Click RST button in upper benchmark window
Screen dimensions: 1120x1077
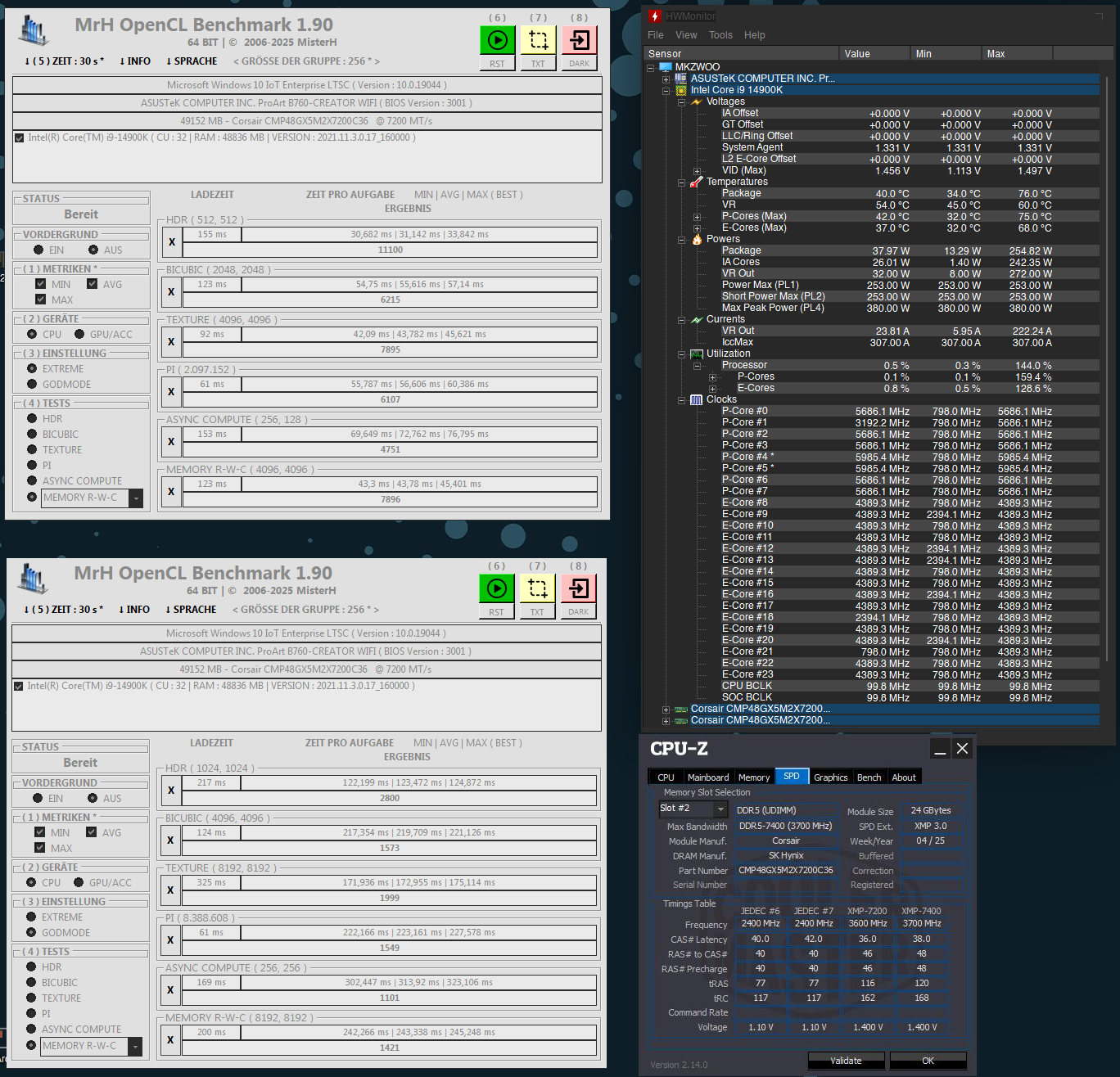[x=497, y=64]
